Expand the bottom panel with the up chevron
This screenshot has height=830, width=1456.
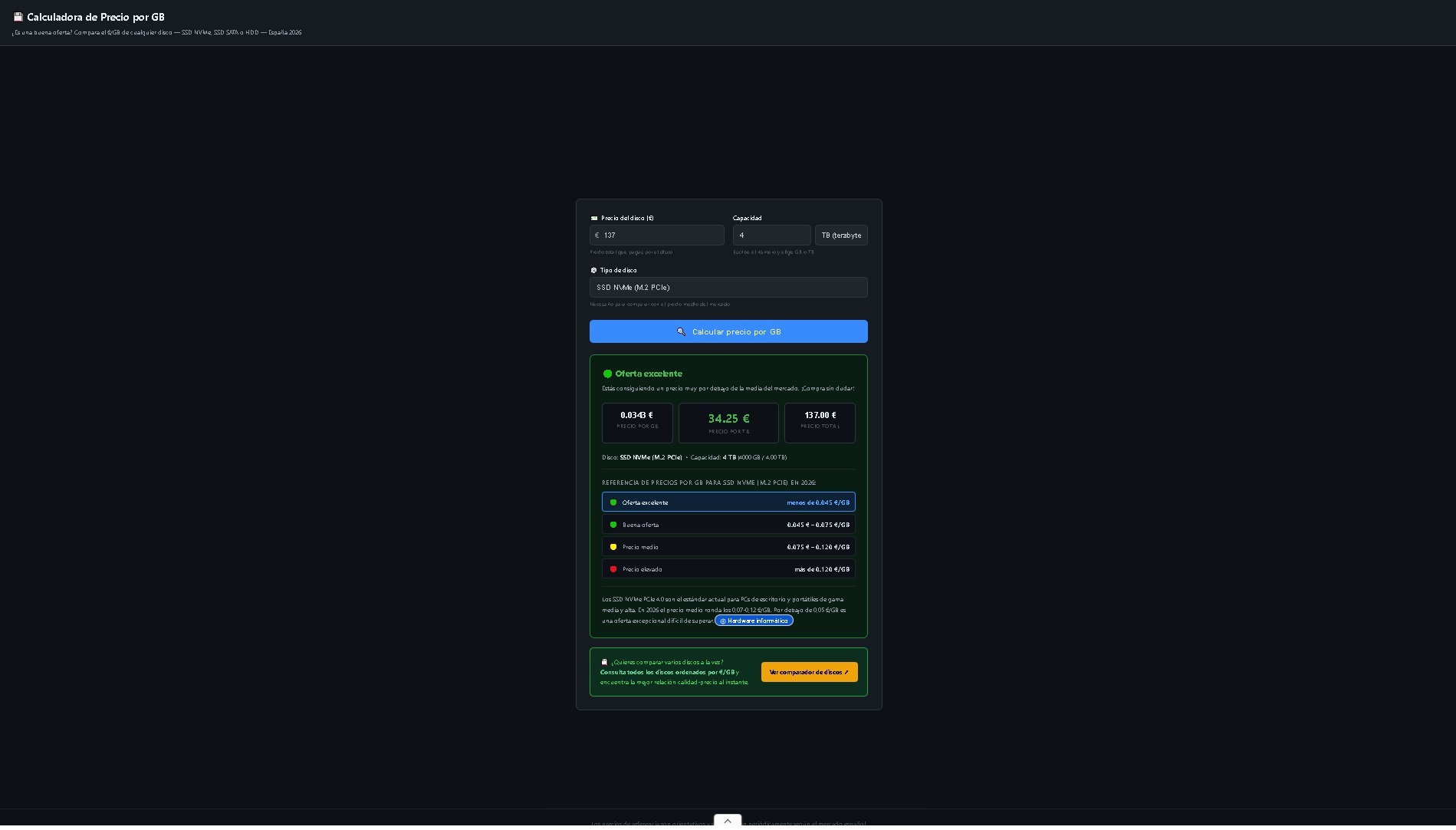[x=728, y=821]
